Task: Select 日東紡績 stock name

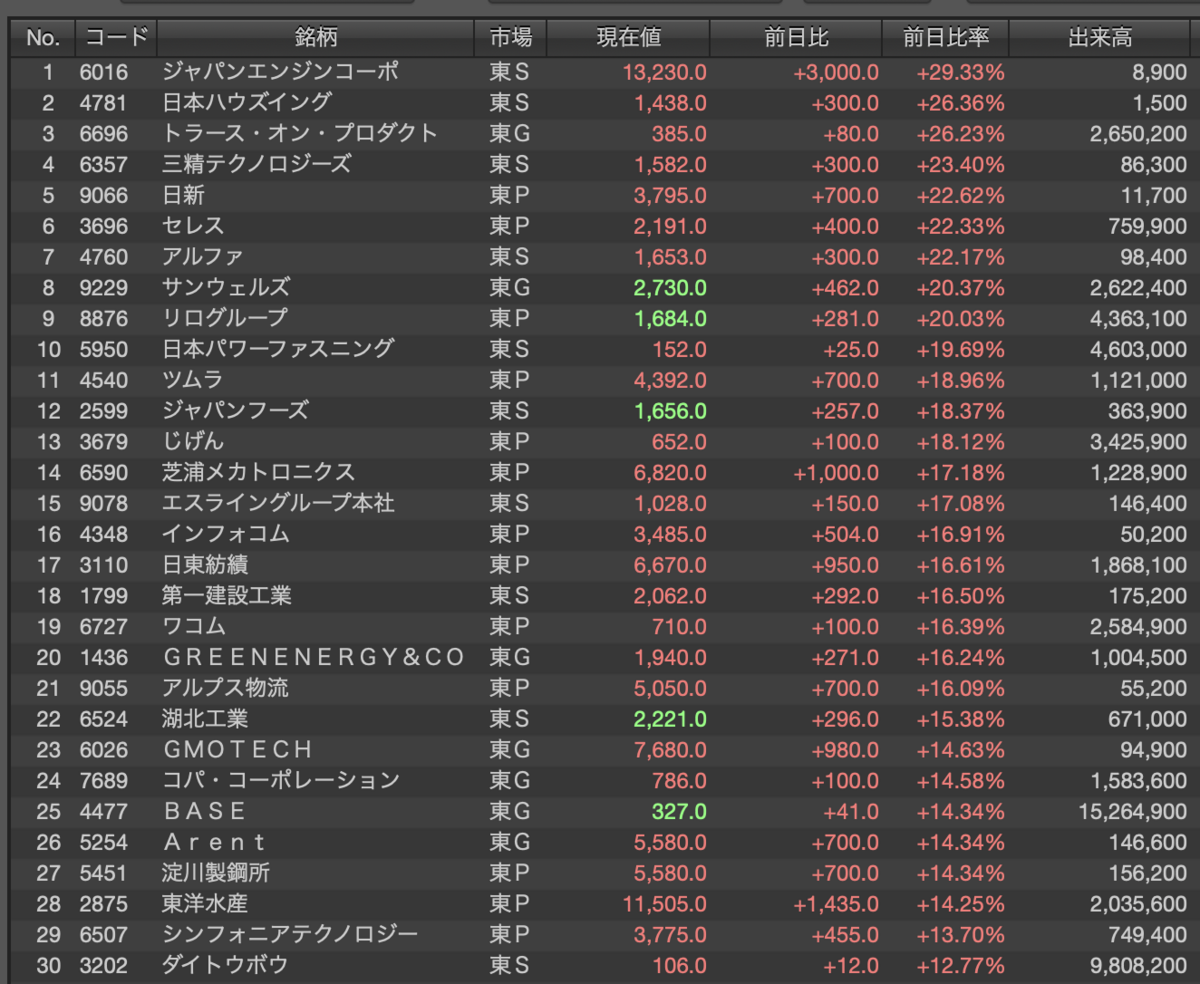Action: 204,565
